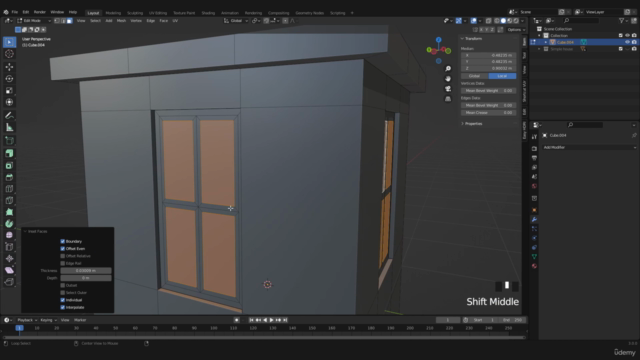640x360 pixels.
Task: Enable the Offset Relative checkbox
Action: click(x=62, y=256)
